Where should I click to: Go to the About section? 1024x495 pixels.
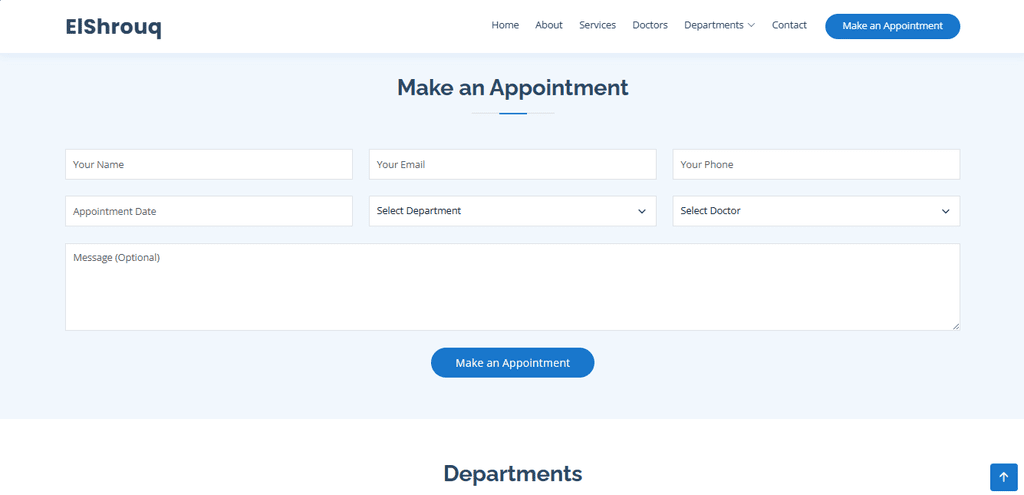(x=549, y=25)
